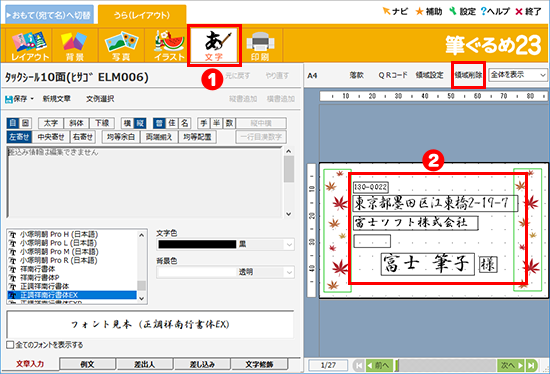Toggle 太字 bold formatting
This screenshot has height=374, width=550.
(51, 123)
